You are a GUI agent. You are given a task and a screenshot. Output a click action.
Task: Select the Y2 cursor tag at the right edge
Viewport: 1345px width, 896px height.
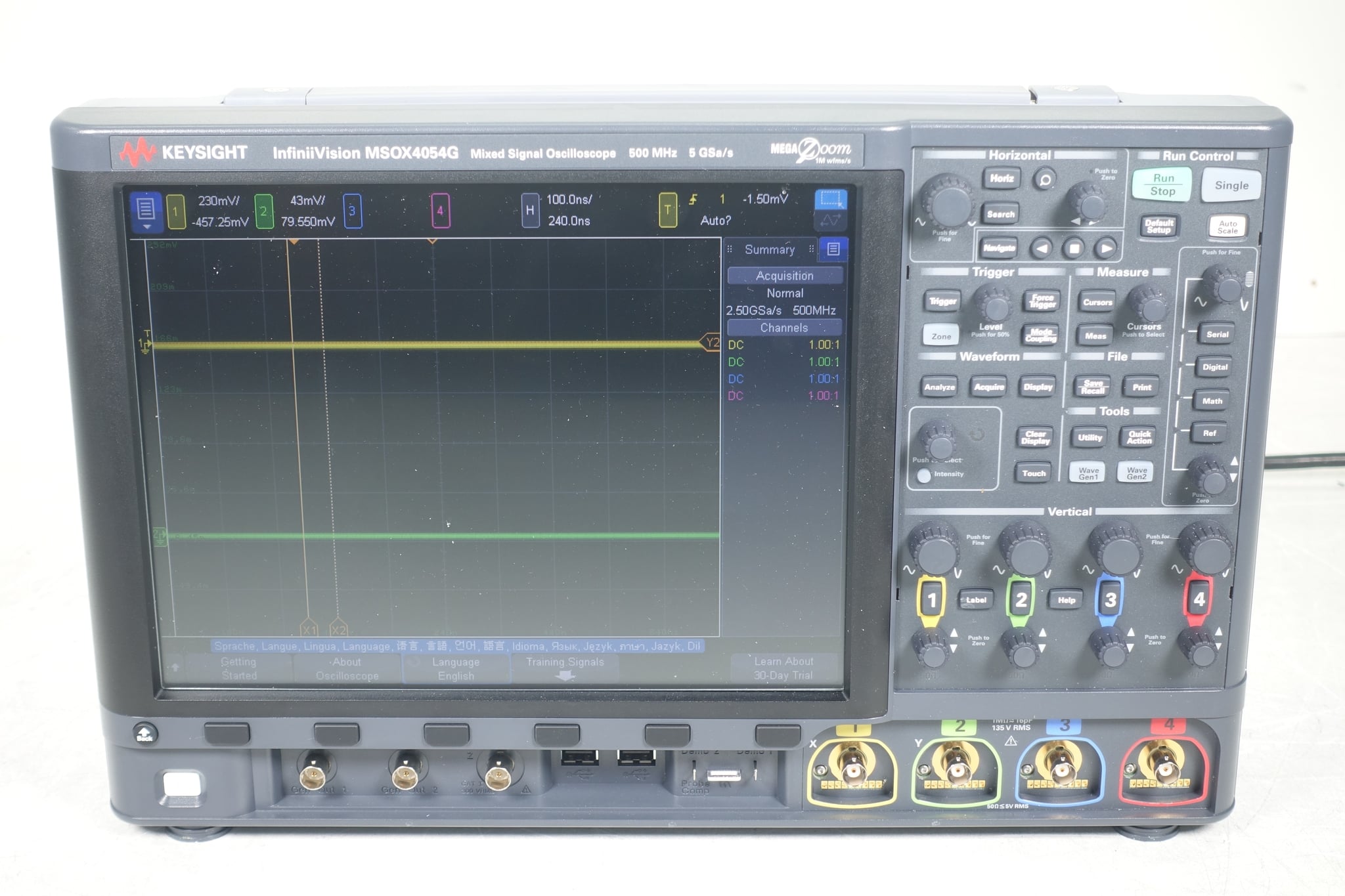(711, 343)
